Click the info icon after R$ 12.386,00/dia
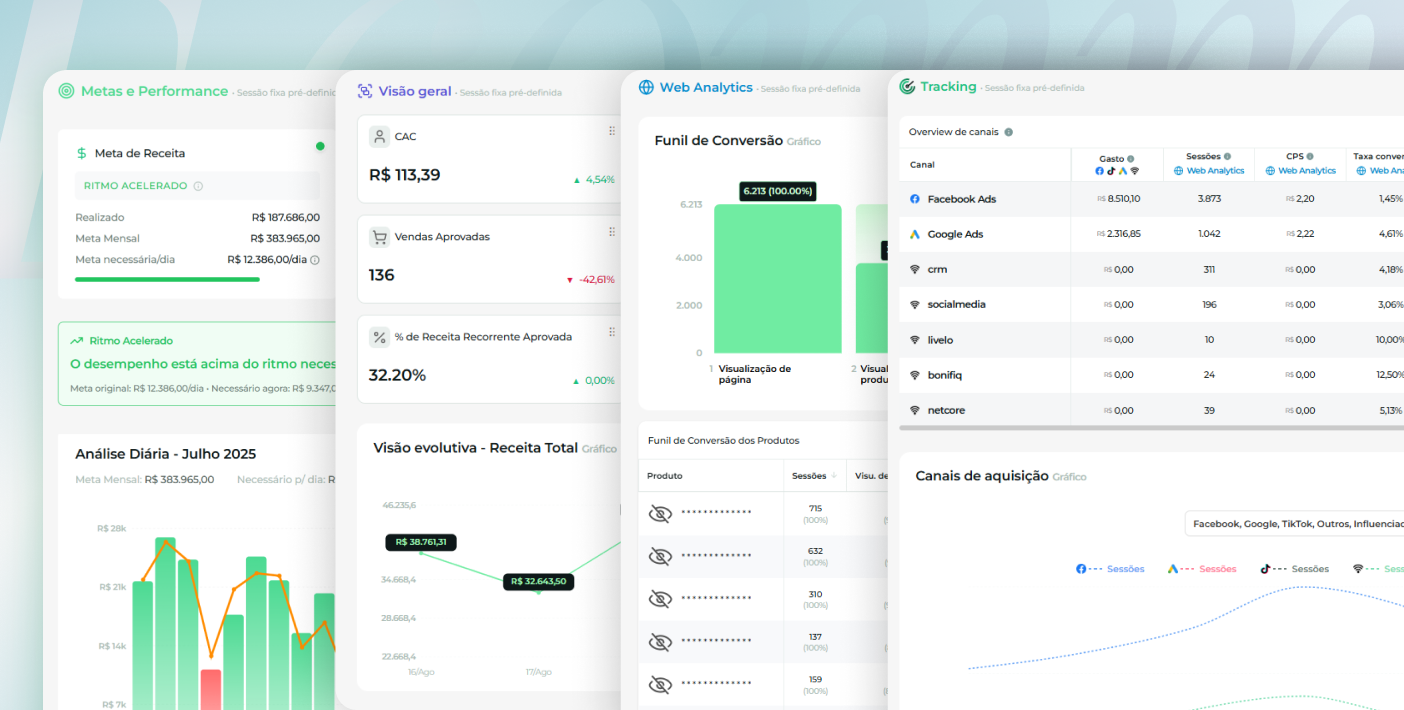 (315, 260)
